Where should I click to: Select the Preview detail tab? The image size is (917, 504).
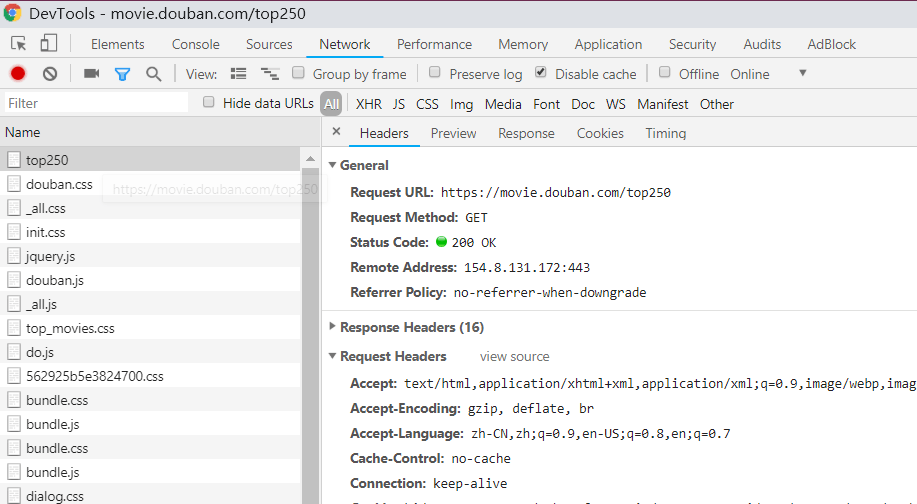[x=453, y=133]
